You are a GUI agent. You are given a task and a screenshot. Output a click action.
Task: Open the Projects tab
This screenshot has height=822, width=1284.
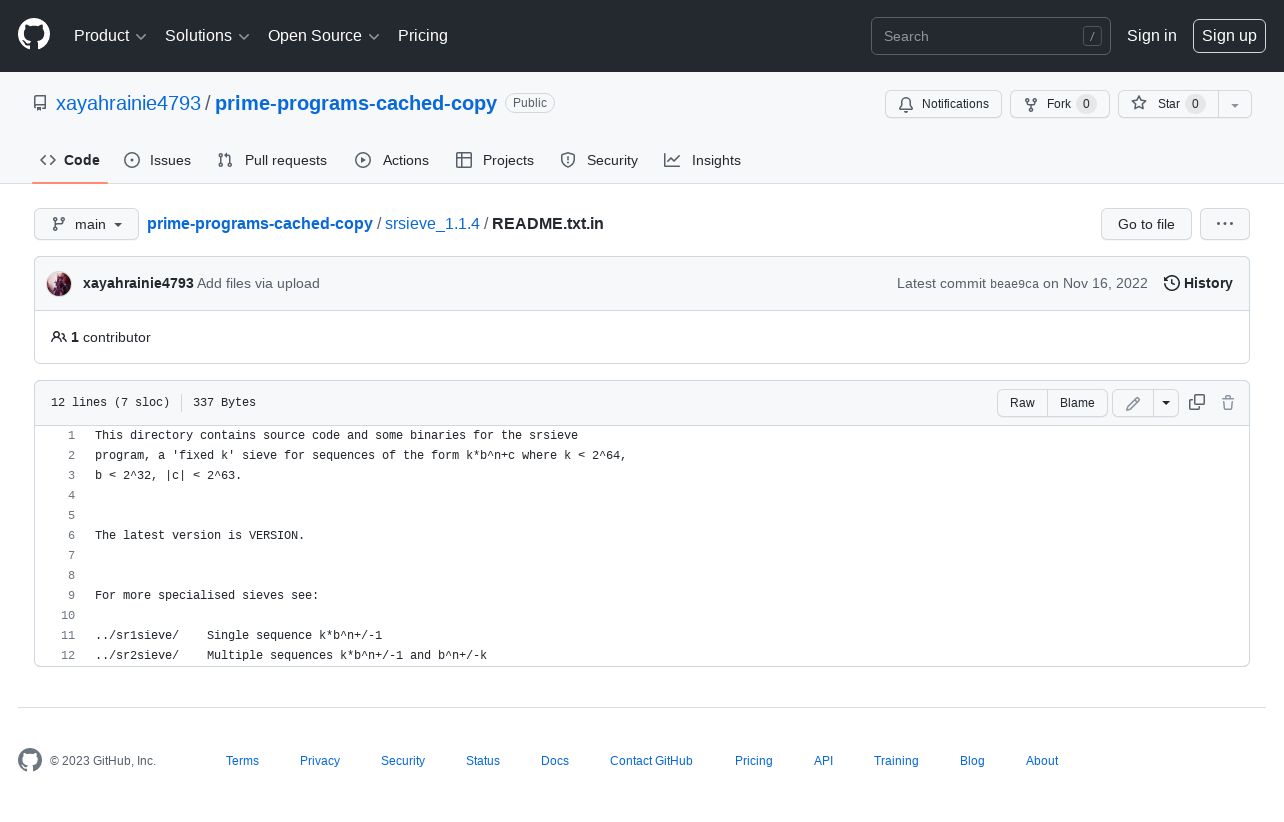(495, 160)
